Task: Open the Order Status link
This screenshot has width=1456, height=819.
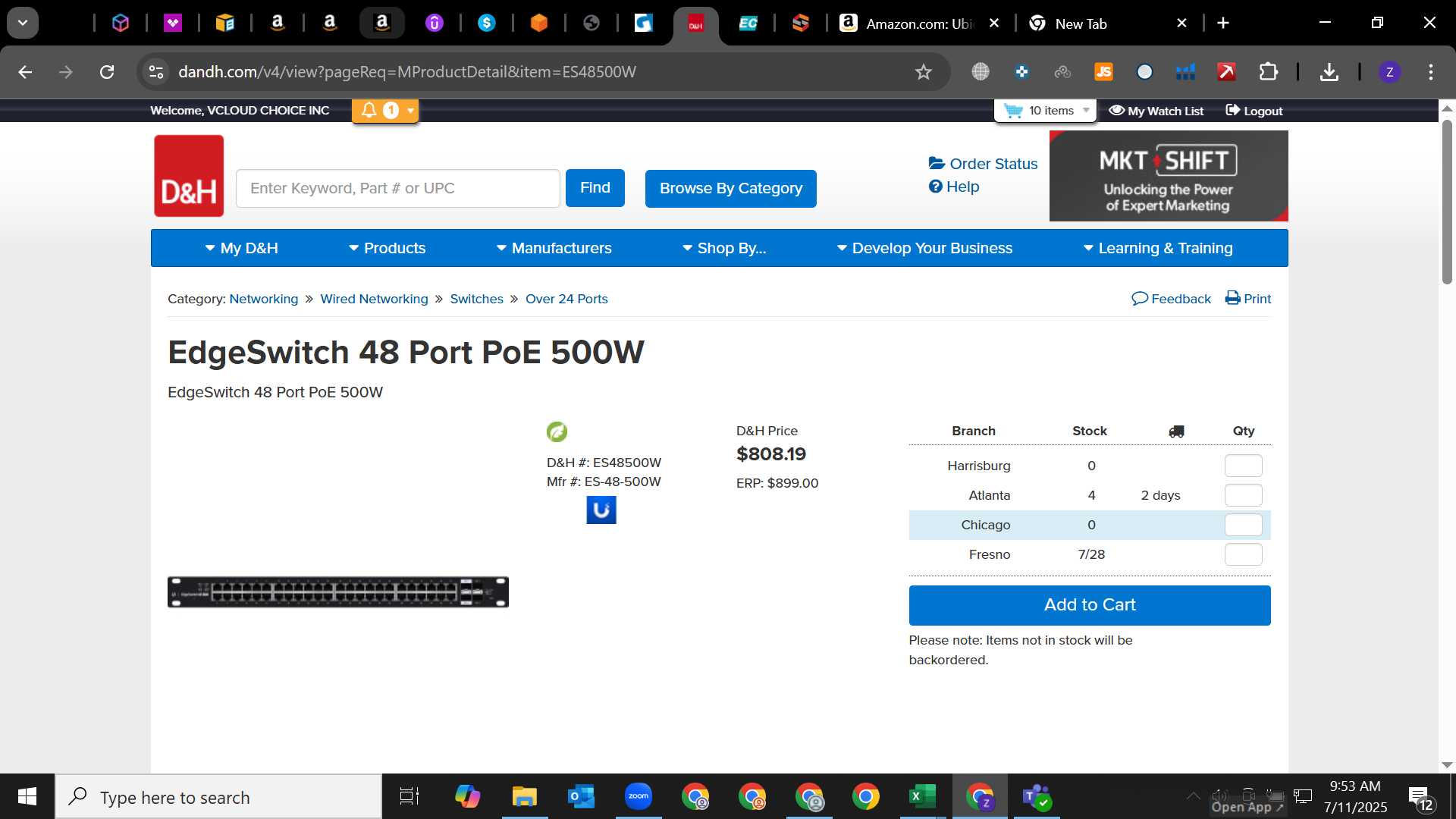Action: 984,164
